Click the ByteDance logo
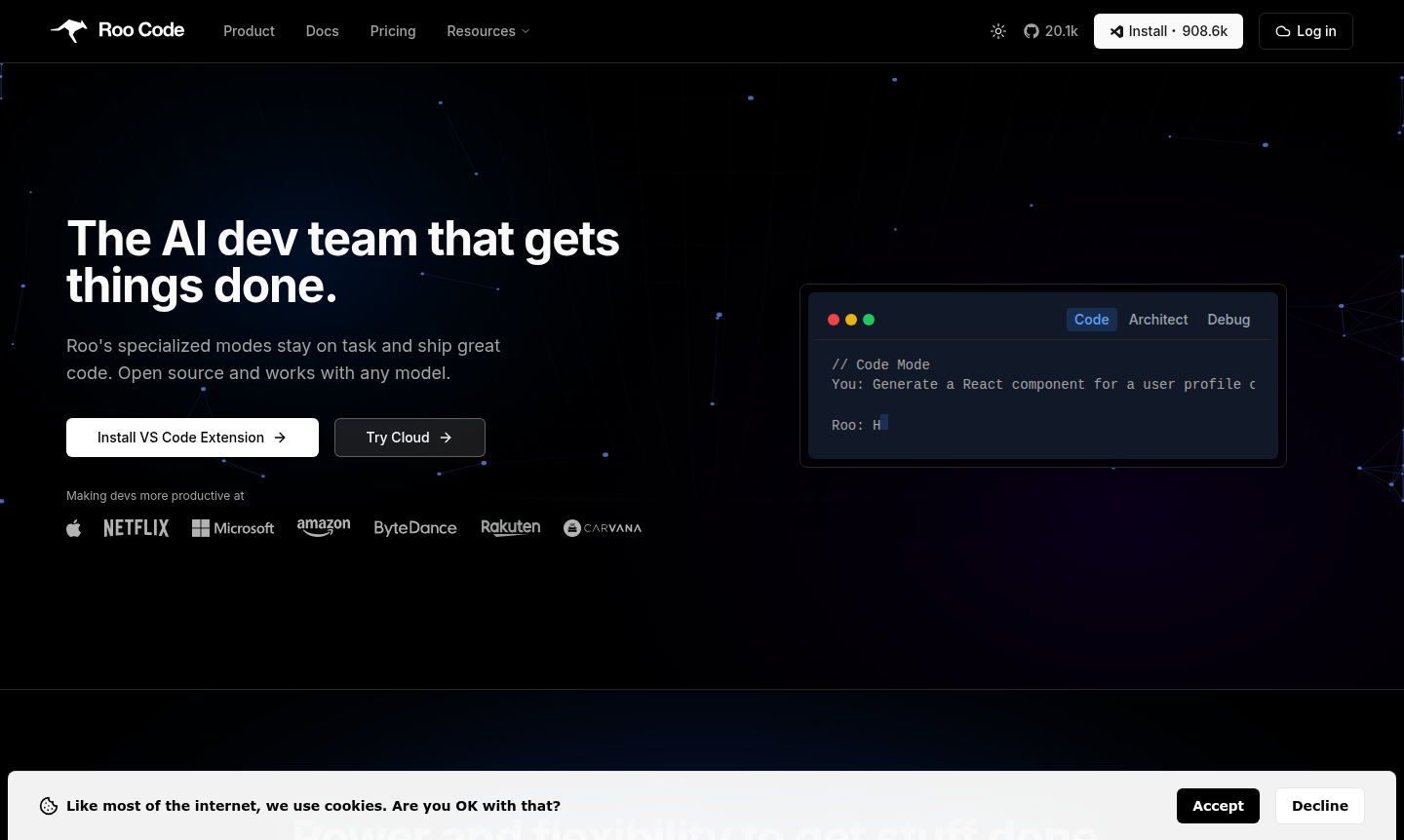Image resolution: width=1404 pixels, height=840 pixels. [x=415, y=528]
